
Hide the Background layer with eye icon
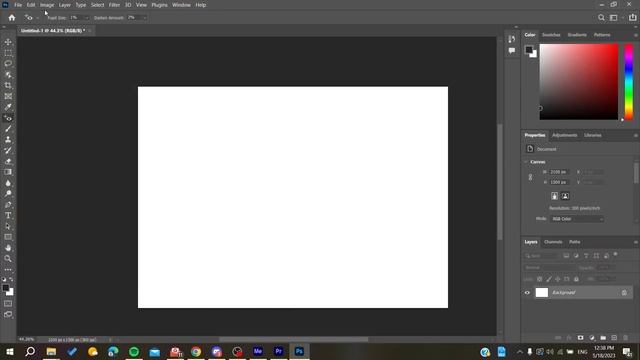[x=527, y=293]
